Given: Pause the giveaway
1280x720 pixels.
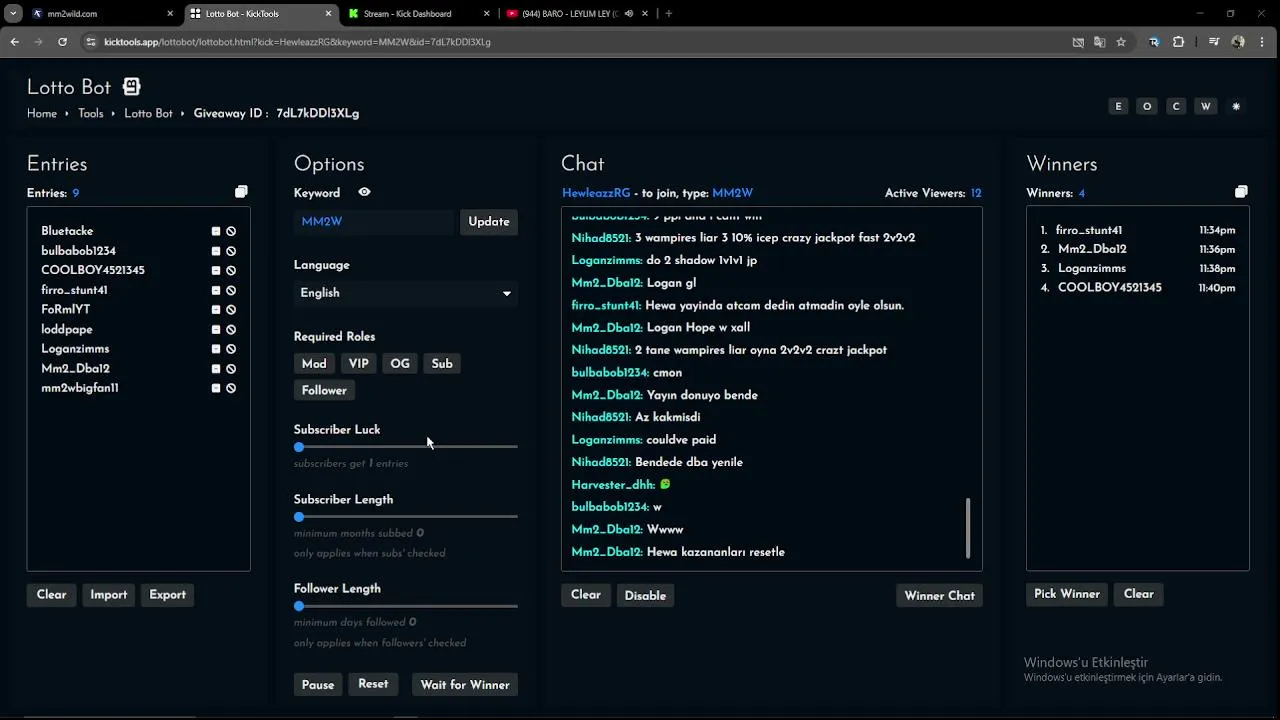Looking at the screenshot, I should coord(318,685).
